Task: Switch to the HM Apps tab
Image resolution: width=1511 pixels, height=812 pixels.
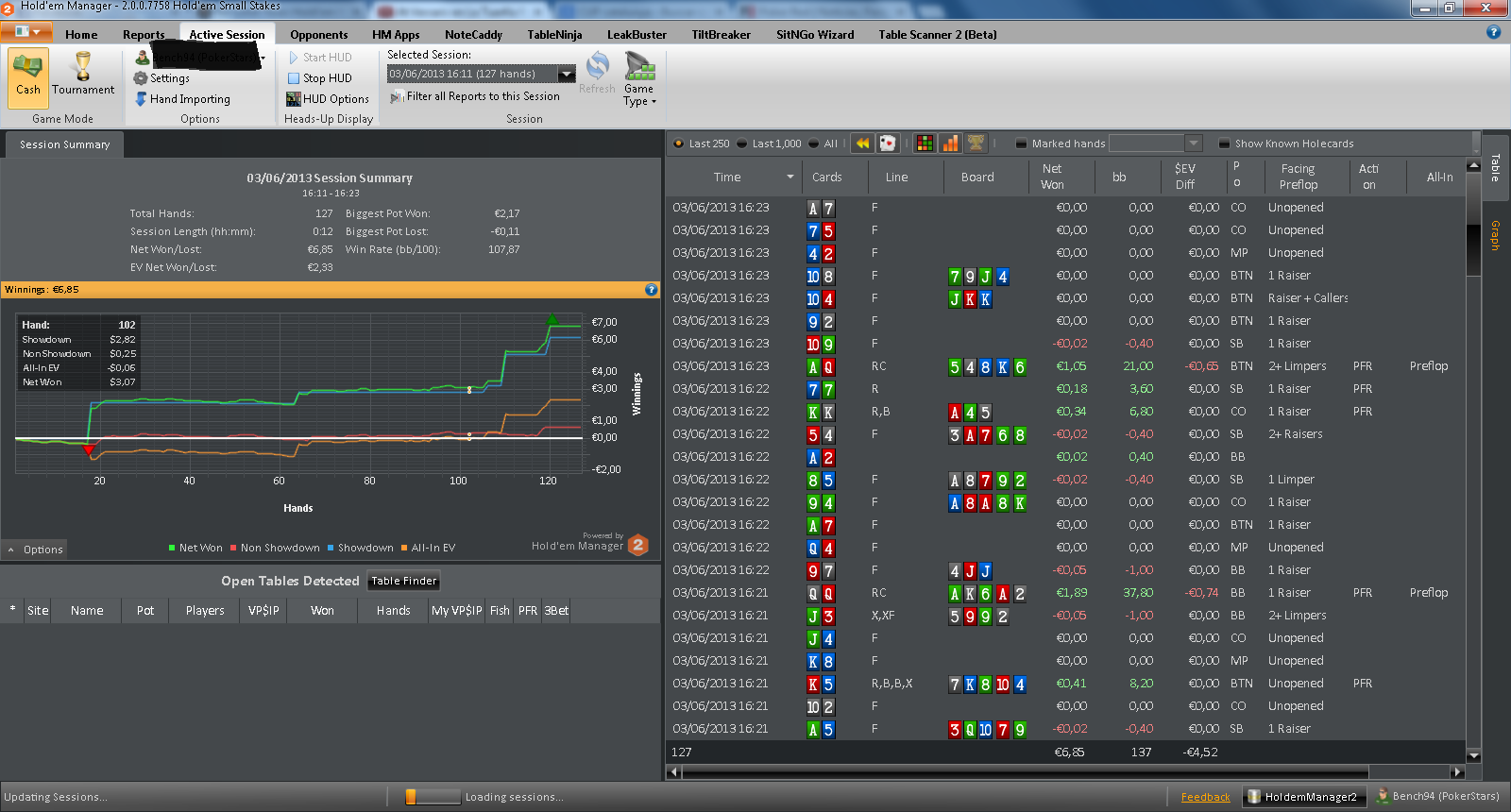Action: pyautogui.click(x=396, y=35)
